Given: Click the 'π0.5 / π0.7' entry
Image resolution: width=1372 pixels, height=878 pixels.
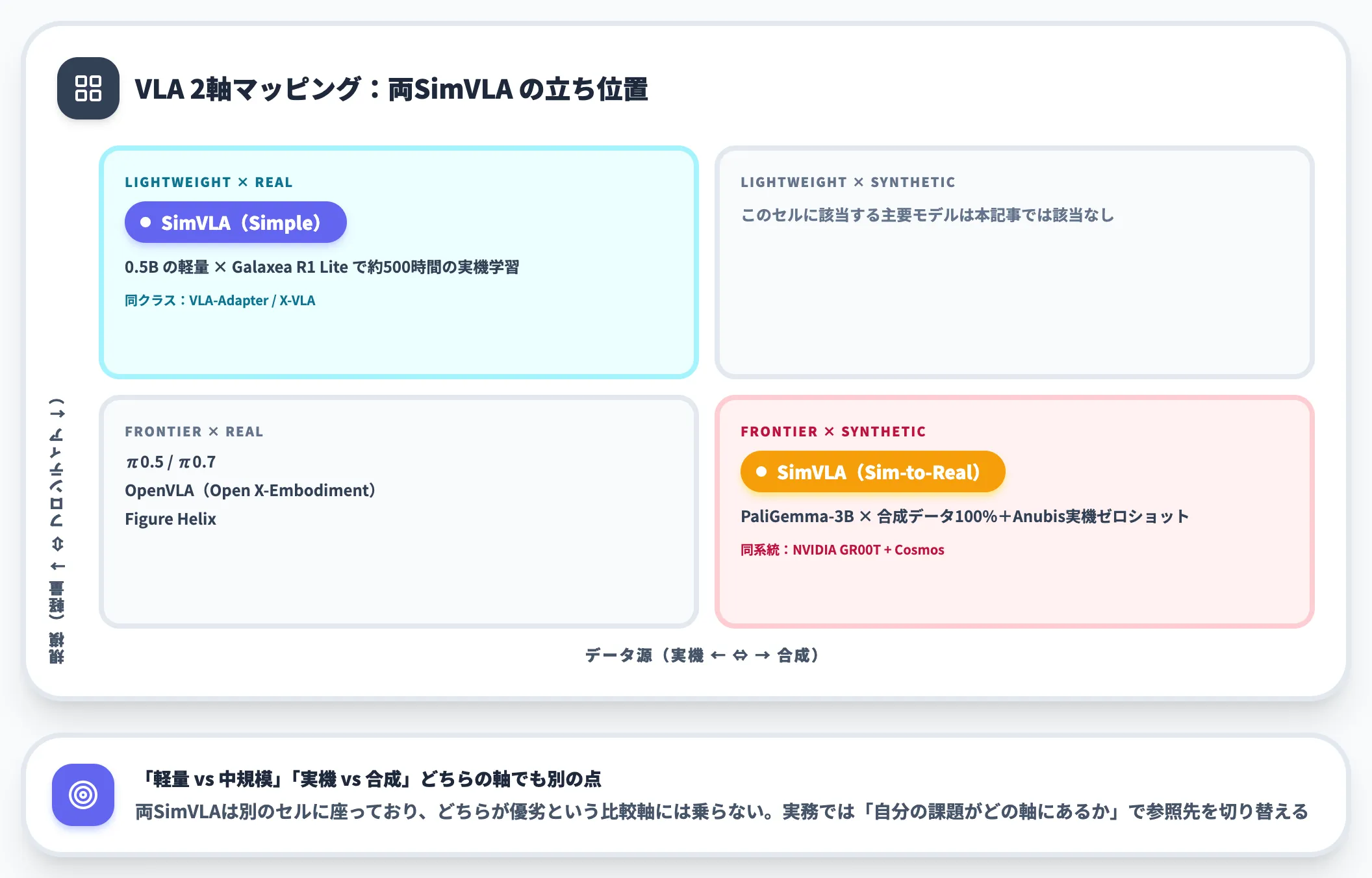Looking at the screenshot, I should pyautogui.click(x=170, y=462).
